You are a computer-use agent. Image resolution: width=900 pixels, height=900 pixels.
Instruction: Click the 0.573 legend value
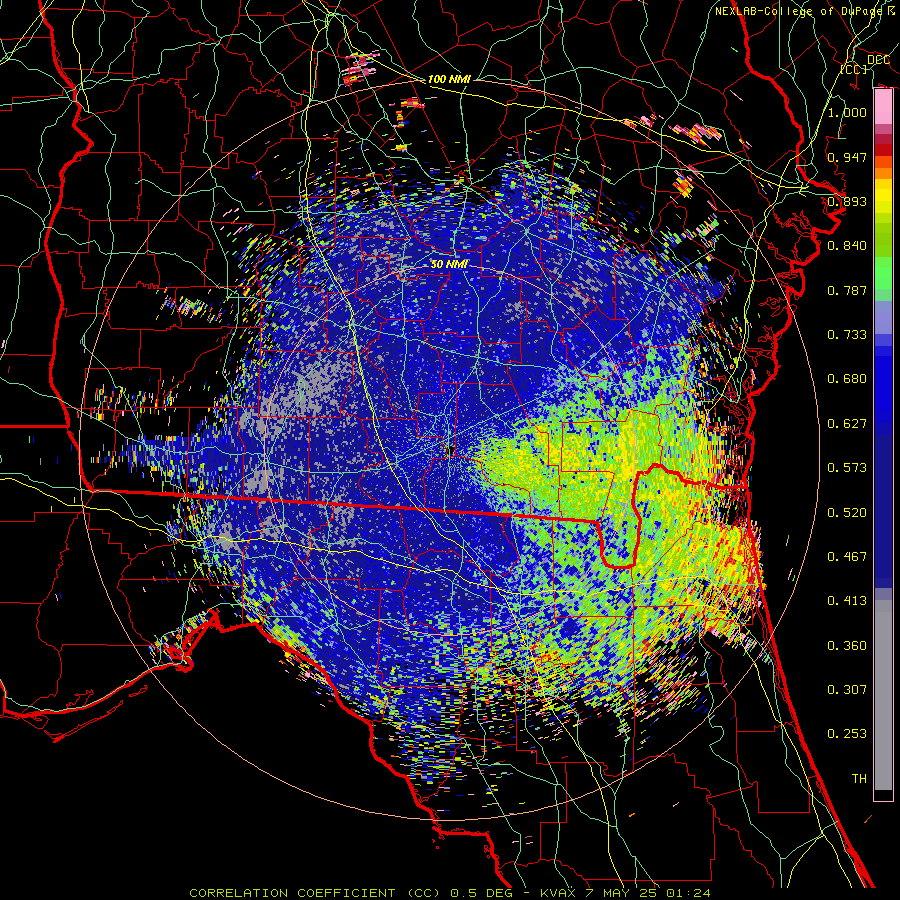[x=847, y=468]
